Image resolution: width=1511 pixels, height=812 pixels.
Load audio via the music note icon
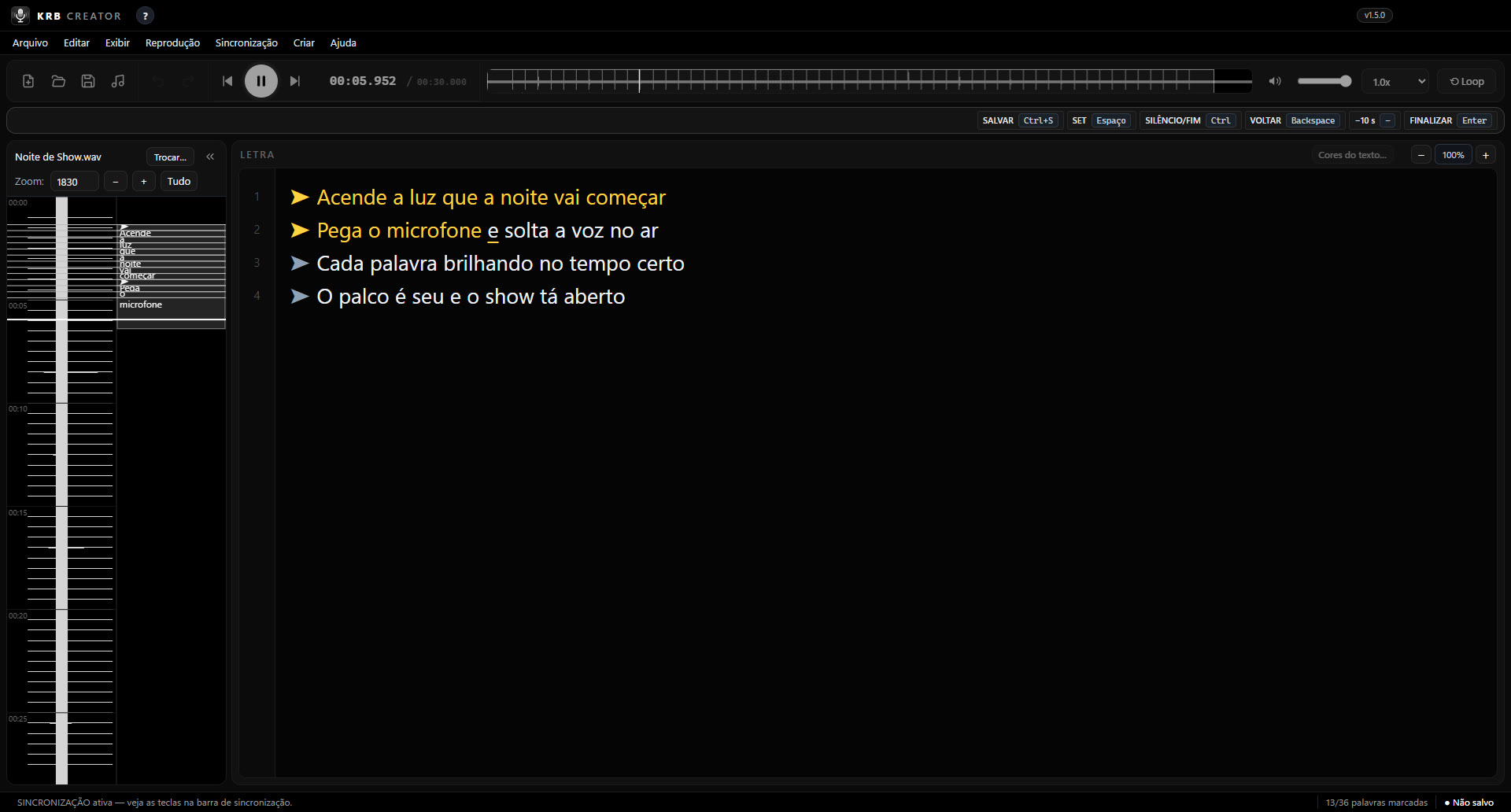(118, 81)
